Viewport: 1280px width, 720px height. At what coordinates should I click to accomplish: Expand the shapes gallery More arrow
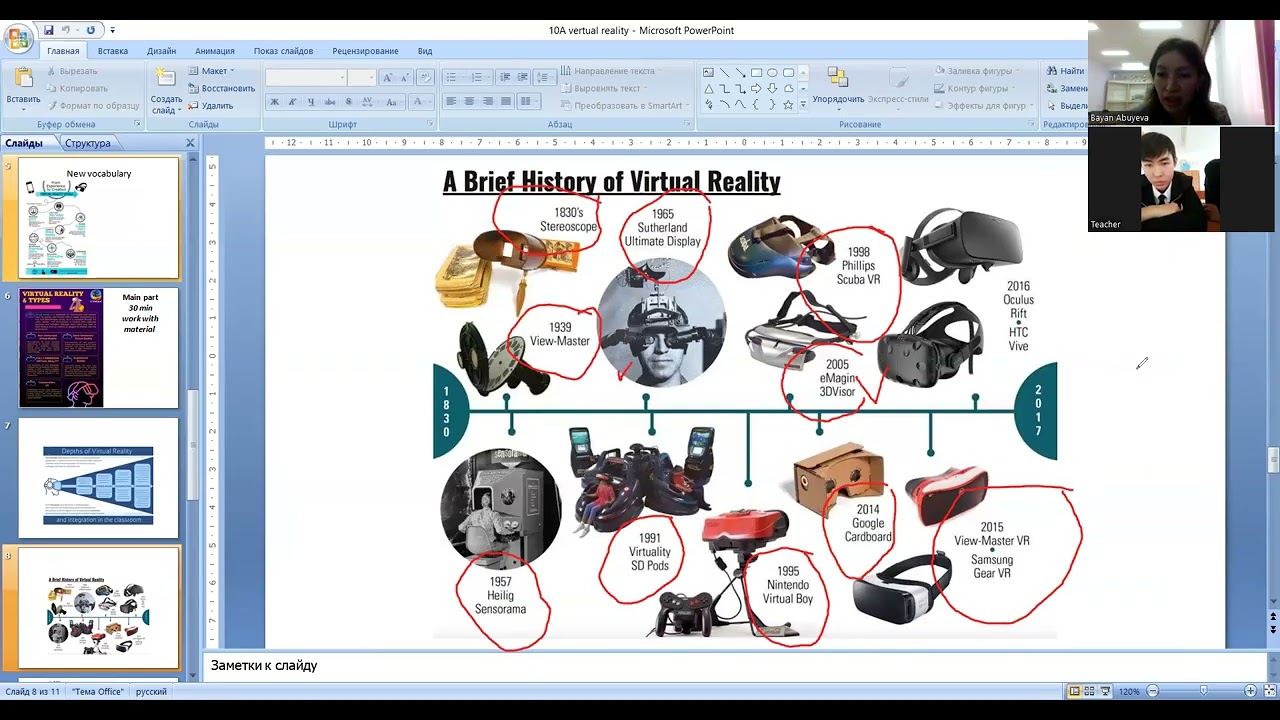pos(803,105)
